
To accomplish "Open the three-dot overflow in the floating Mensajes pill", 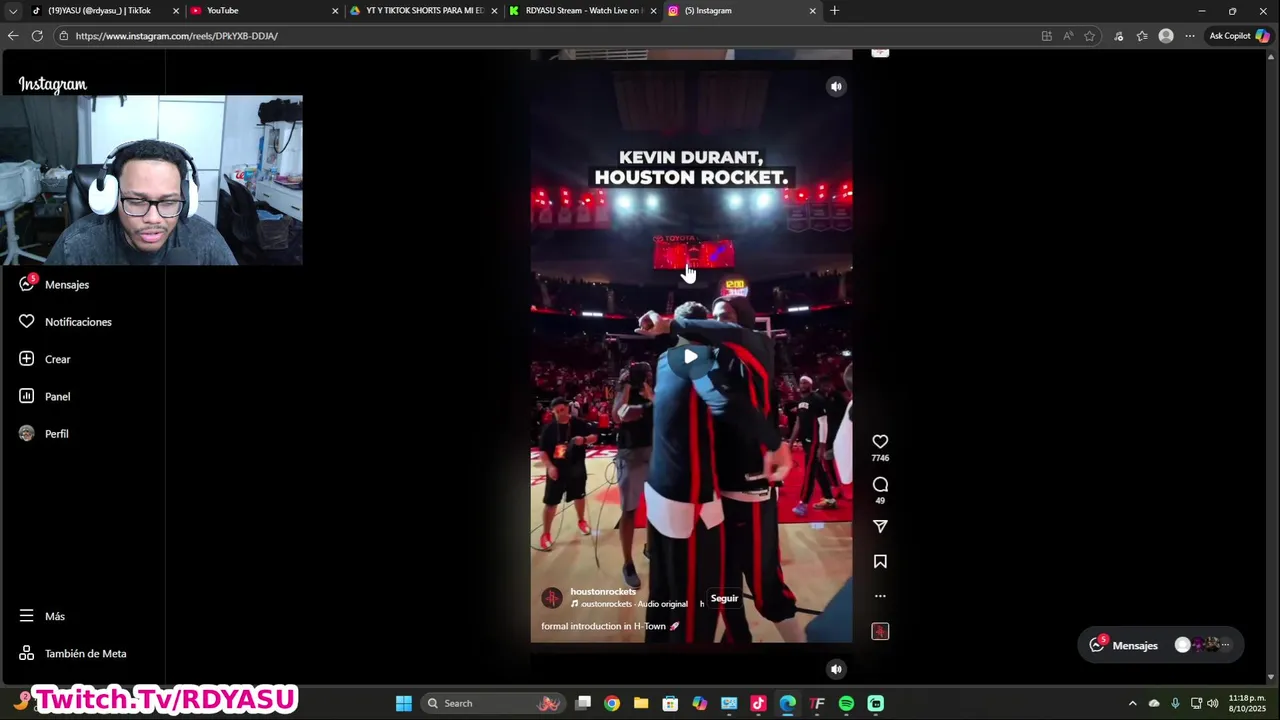I will tap(1226, 645).
